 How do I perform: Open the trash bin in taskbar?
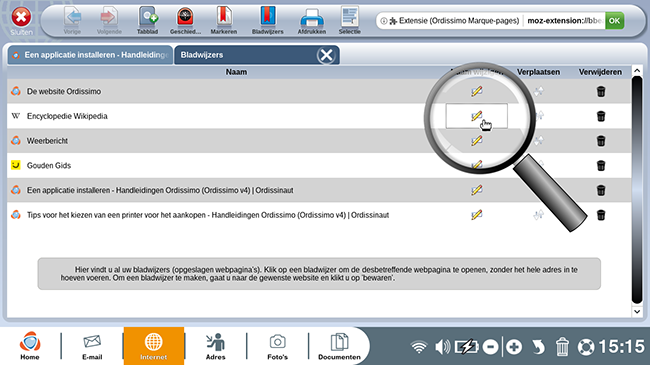pos(562,347)
